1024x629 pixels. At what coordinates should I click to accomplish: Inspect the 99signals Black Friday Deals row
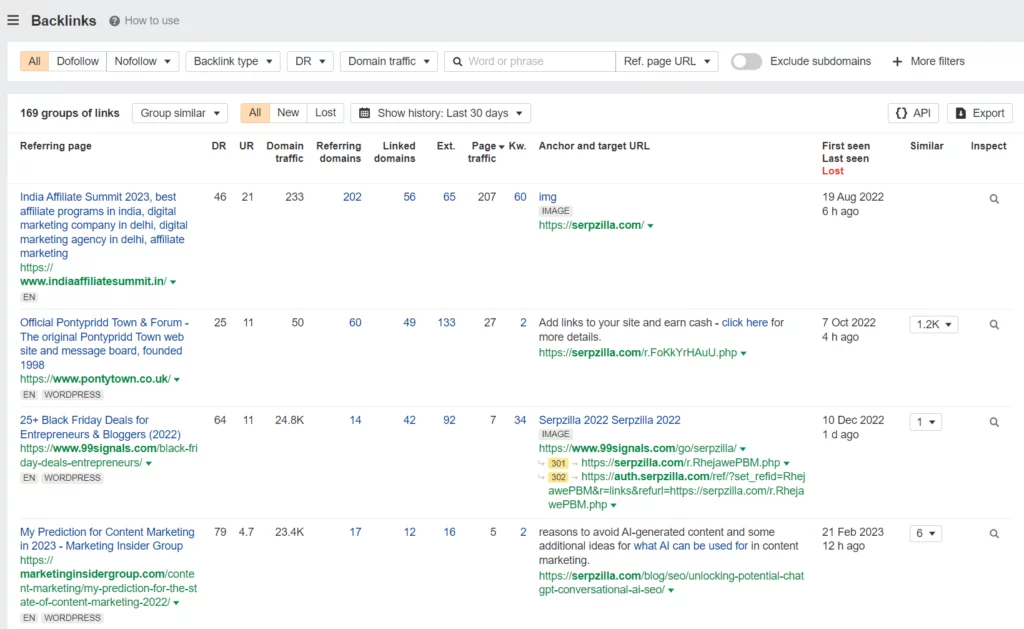pos(993,422)
